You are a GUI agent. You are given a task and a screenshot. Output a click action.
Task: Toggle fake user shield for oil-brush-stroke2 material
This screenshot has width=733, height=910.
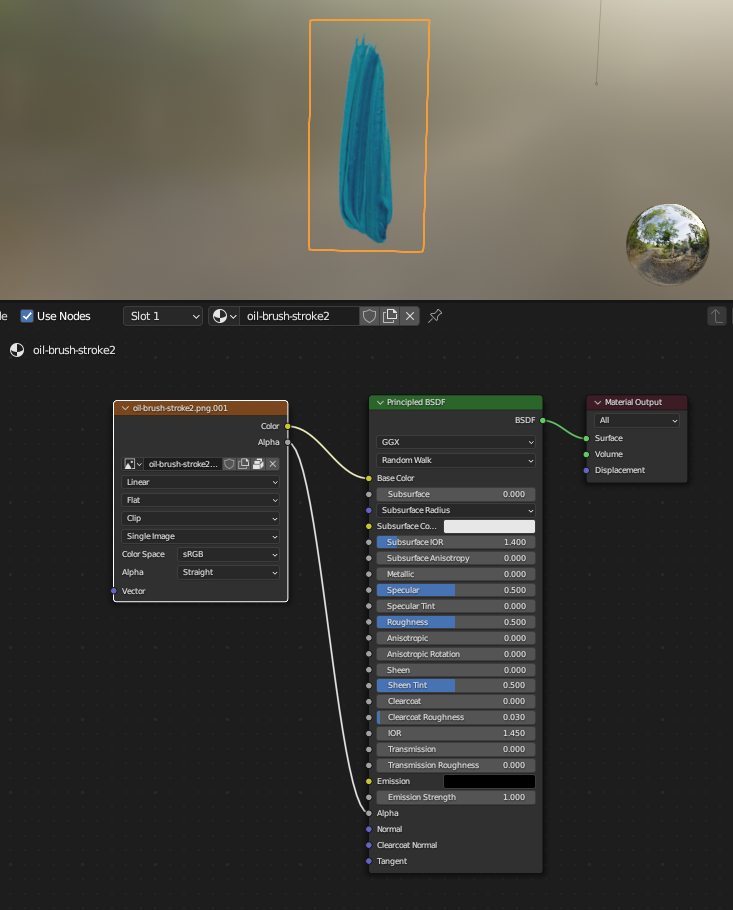tap(369, 316)
